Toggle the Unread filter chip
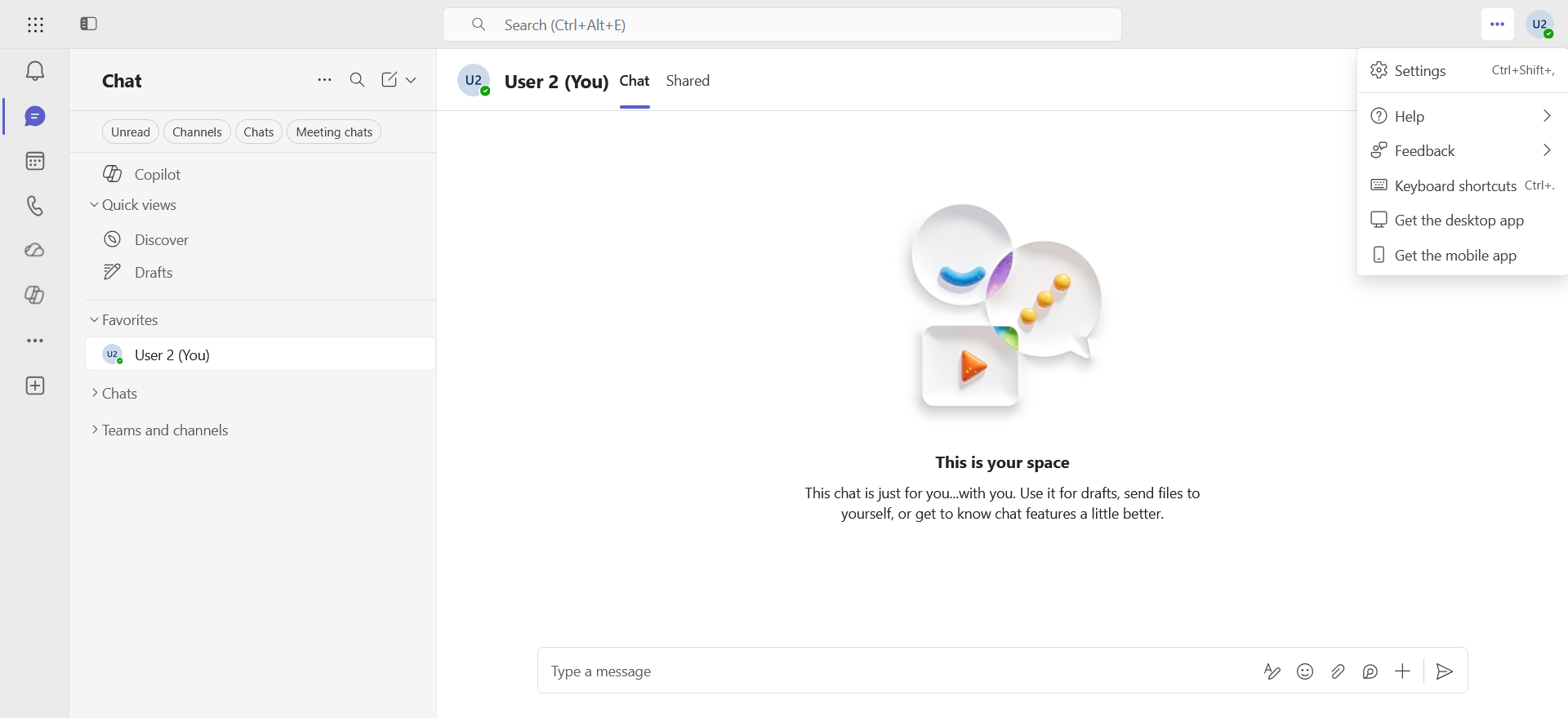Viewport: 1568px width, 718px height. pos(131,132)
